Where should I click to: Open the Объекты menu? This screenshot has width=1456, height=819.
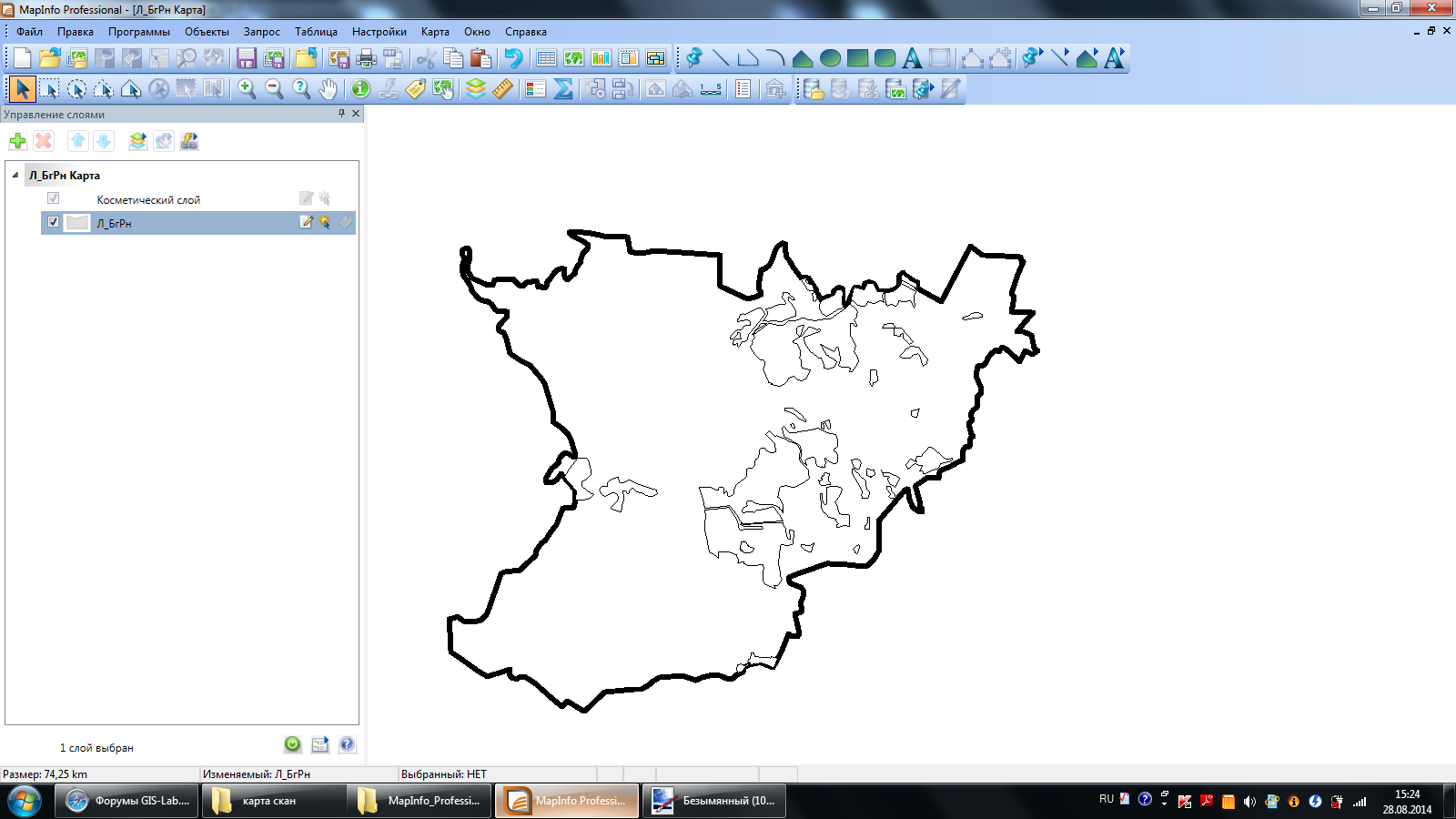207,32
